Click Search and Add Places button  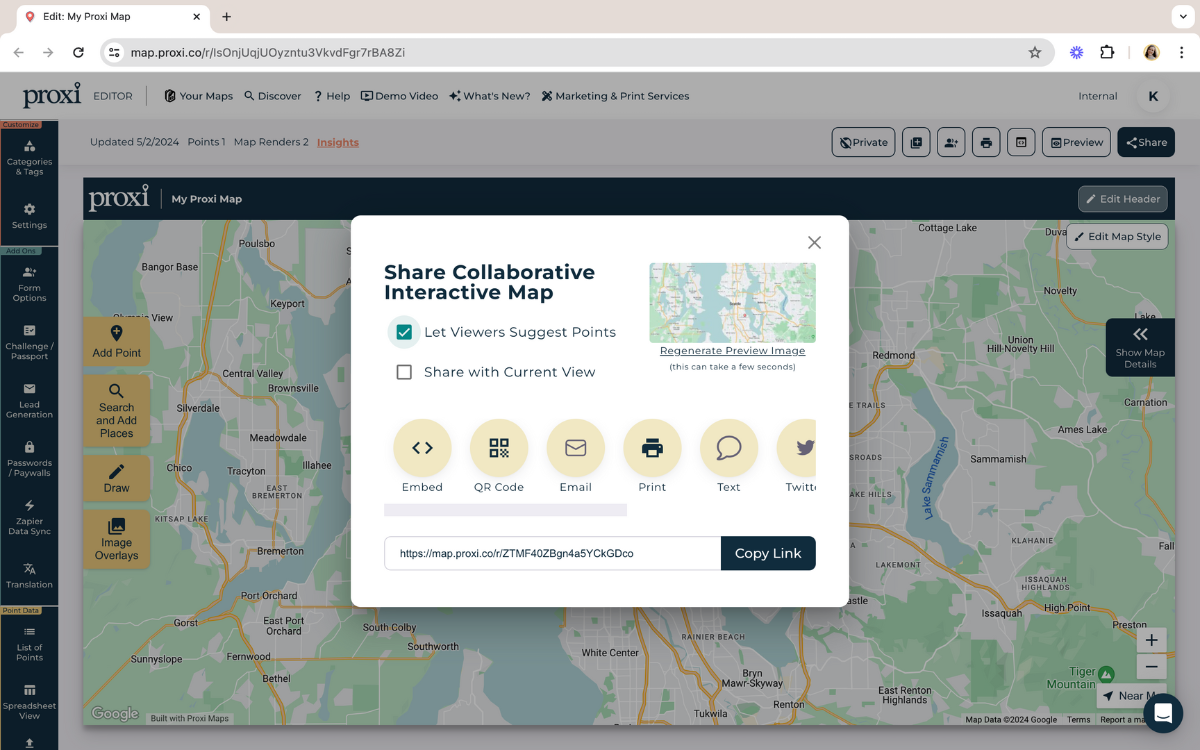[x=116, y=411]
